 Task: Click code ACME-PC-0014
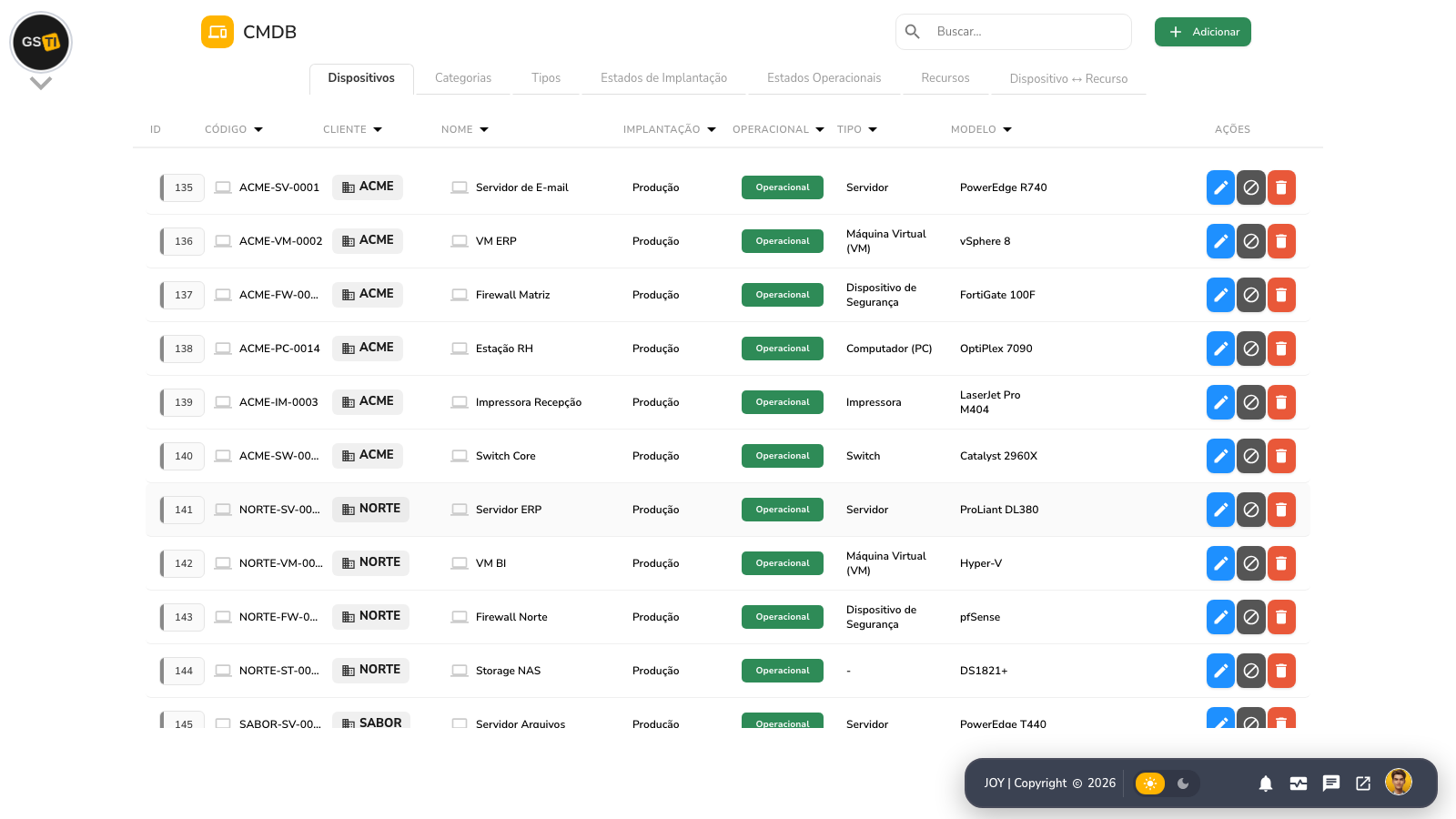(x=279, y=349)
